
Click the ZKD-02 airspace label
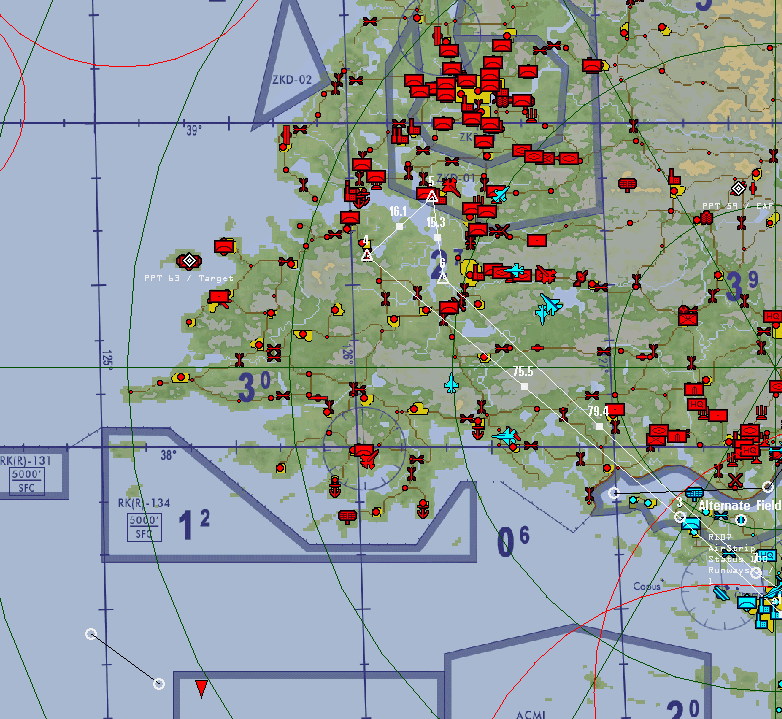pyautogui.click(x=292, y=80)
